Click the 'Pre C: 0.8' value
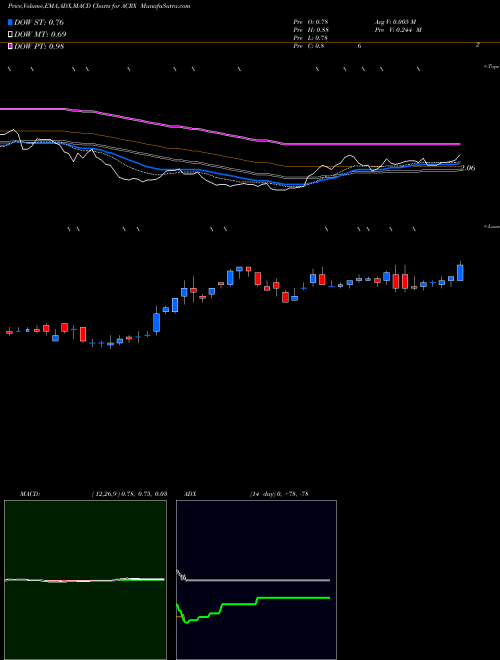The height and width of the screenshot is (660, 500). pos(309,46)
